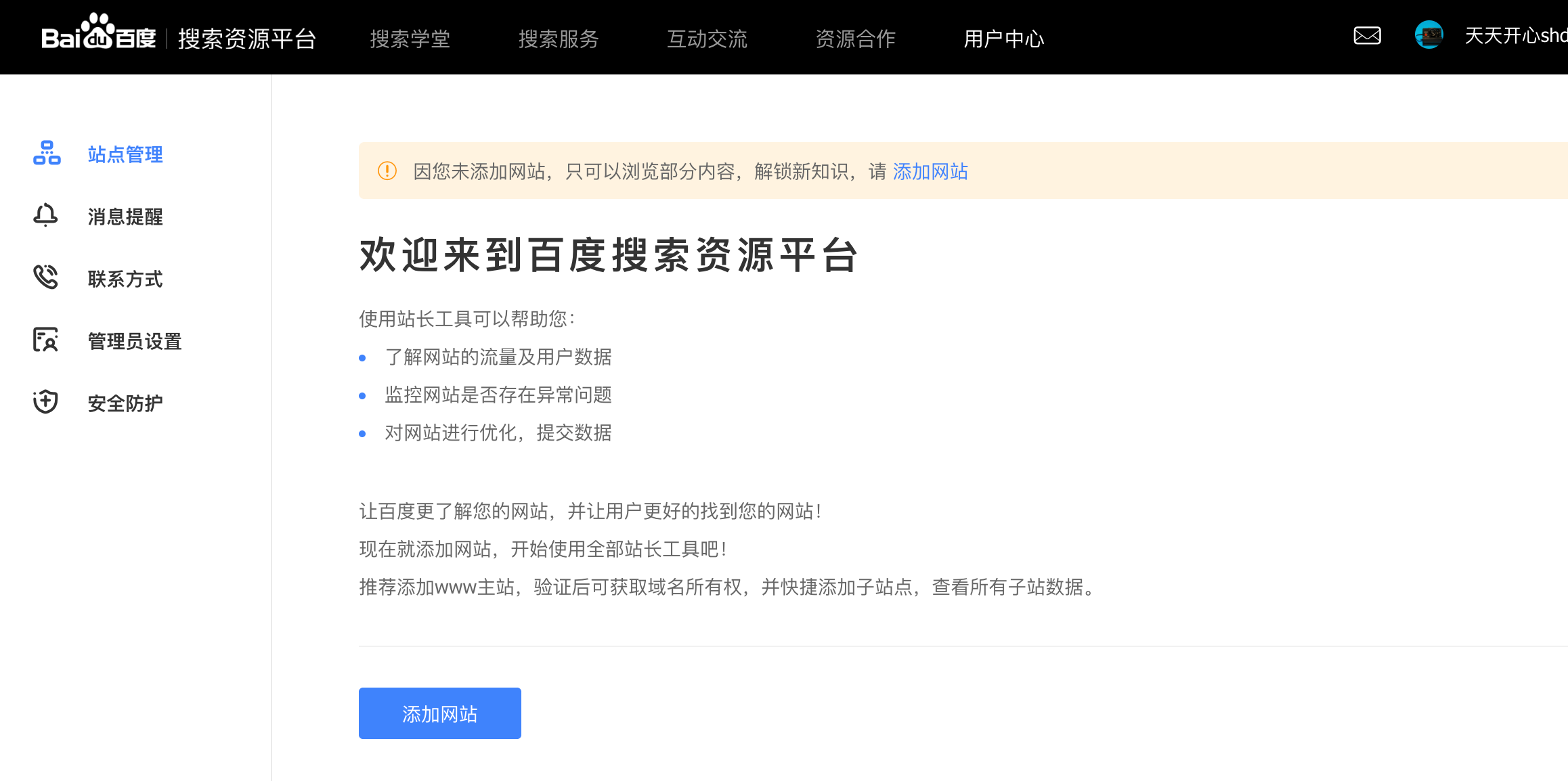The width and height of the screenshot is (1568, 781).
Task: Click the user avatar picture
Action: coord(1429,35)
